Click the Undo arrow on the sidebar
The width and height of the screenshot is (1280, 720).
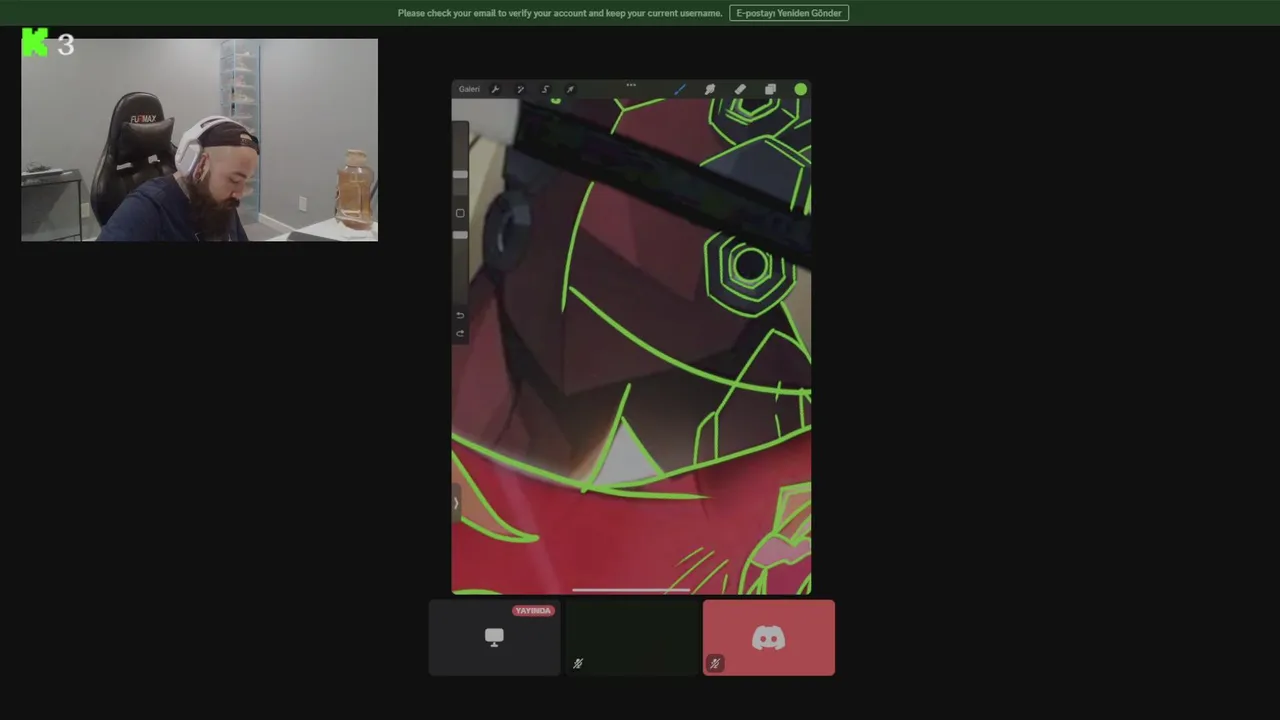pyautogui.click(x=460, y=315)
